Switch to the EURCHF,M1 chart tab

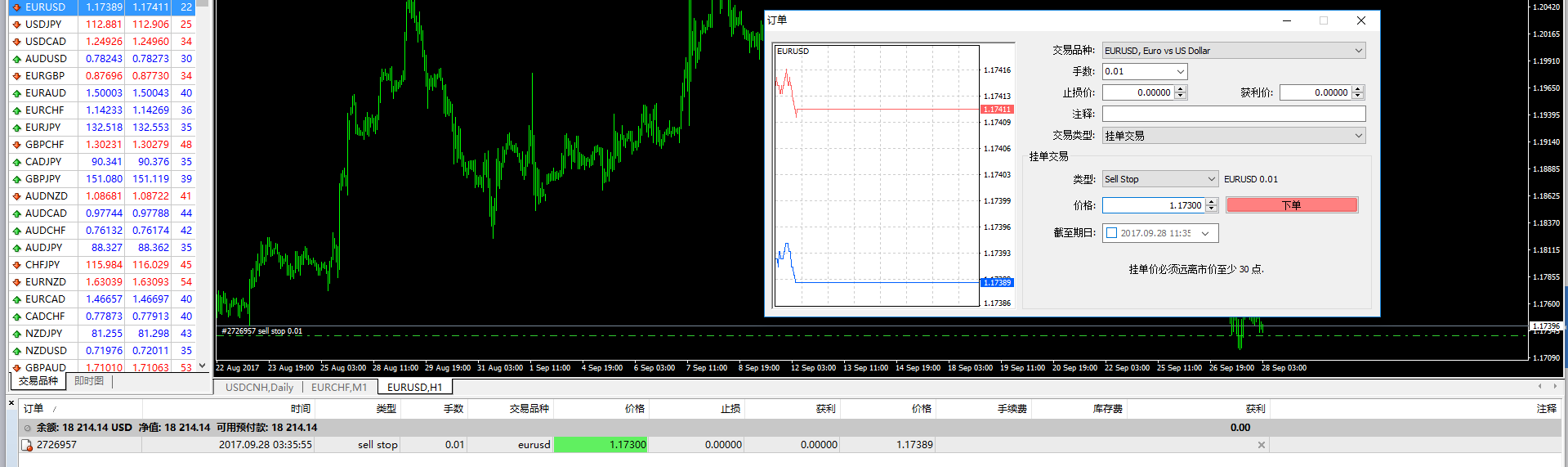[x=339, y=388]
